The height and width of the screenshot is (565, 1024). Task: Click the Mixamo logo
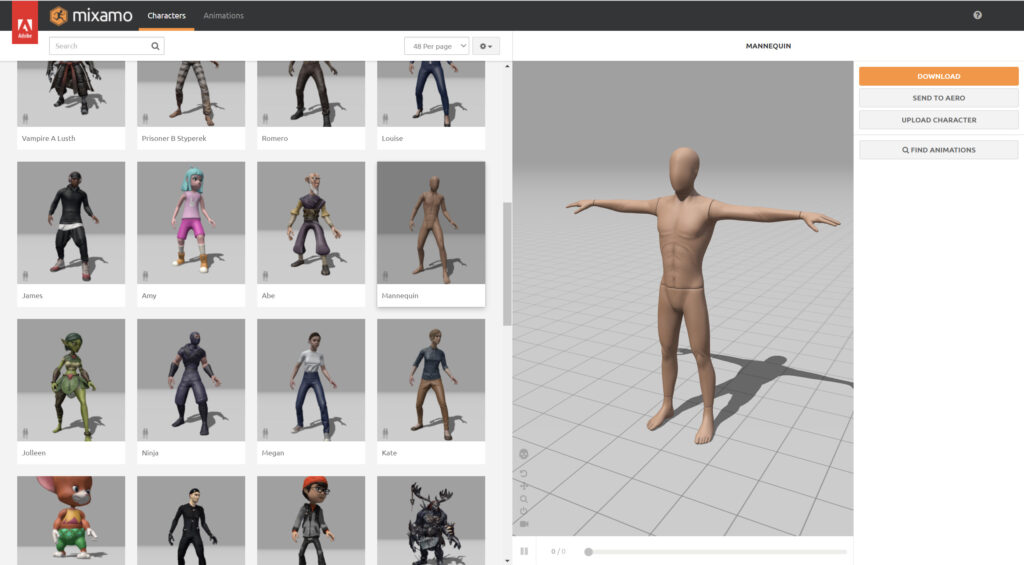(89, 15)
